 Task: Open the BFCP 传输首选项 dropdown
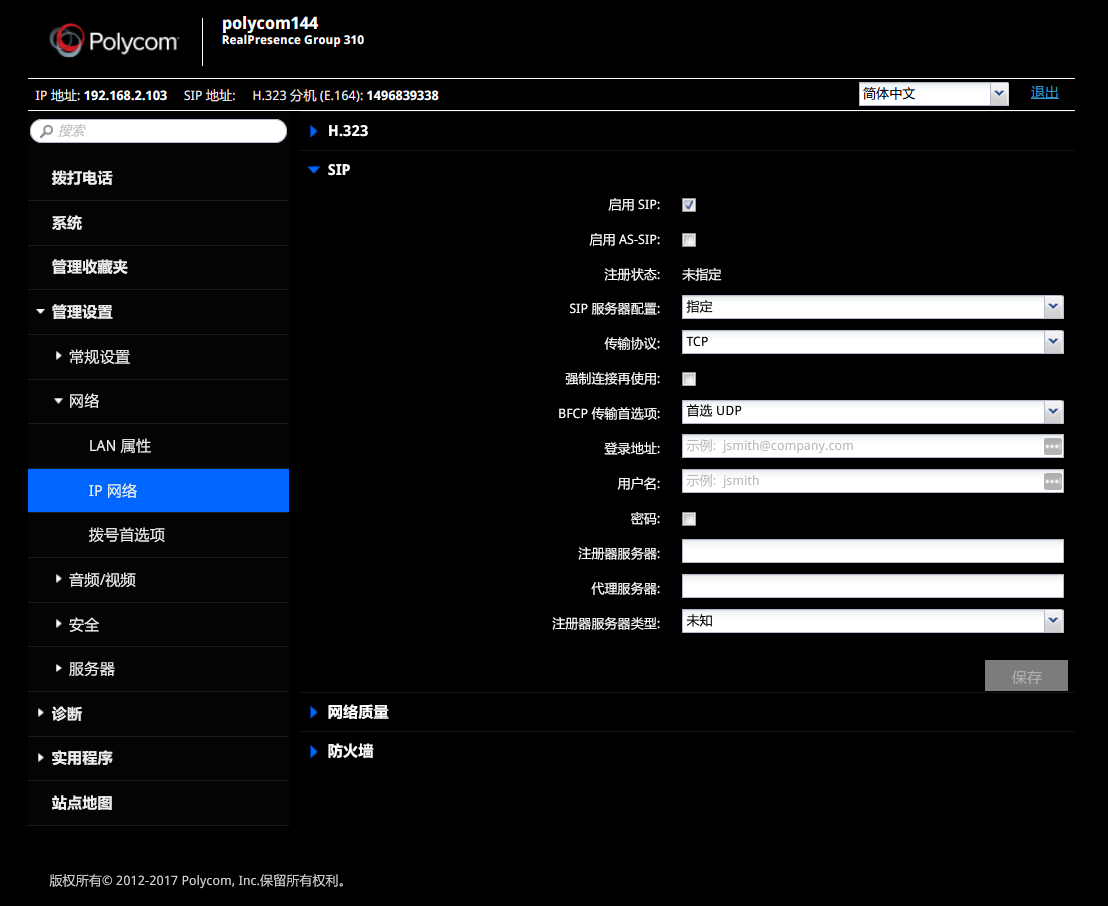coord(872,411)
